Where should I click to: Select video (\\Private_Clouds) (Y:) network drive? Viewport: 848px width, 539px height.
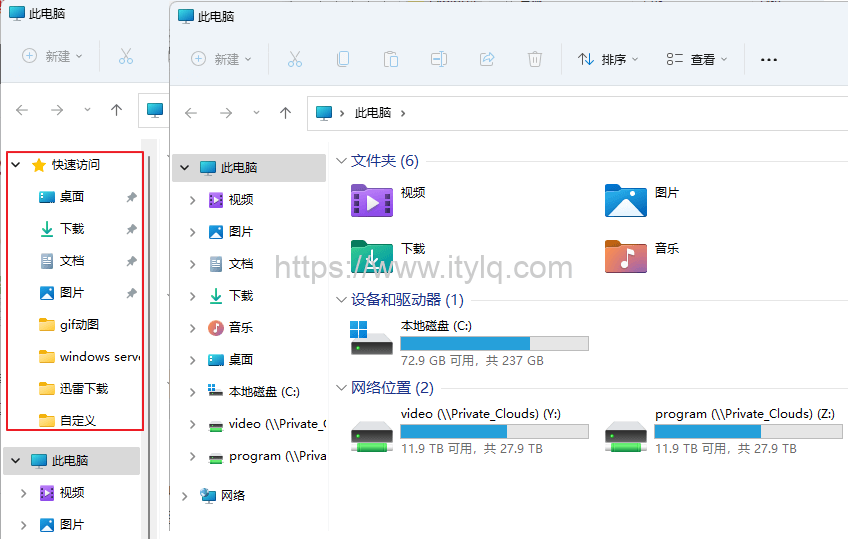pyautogui.click(x=469, y=431)
